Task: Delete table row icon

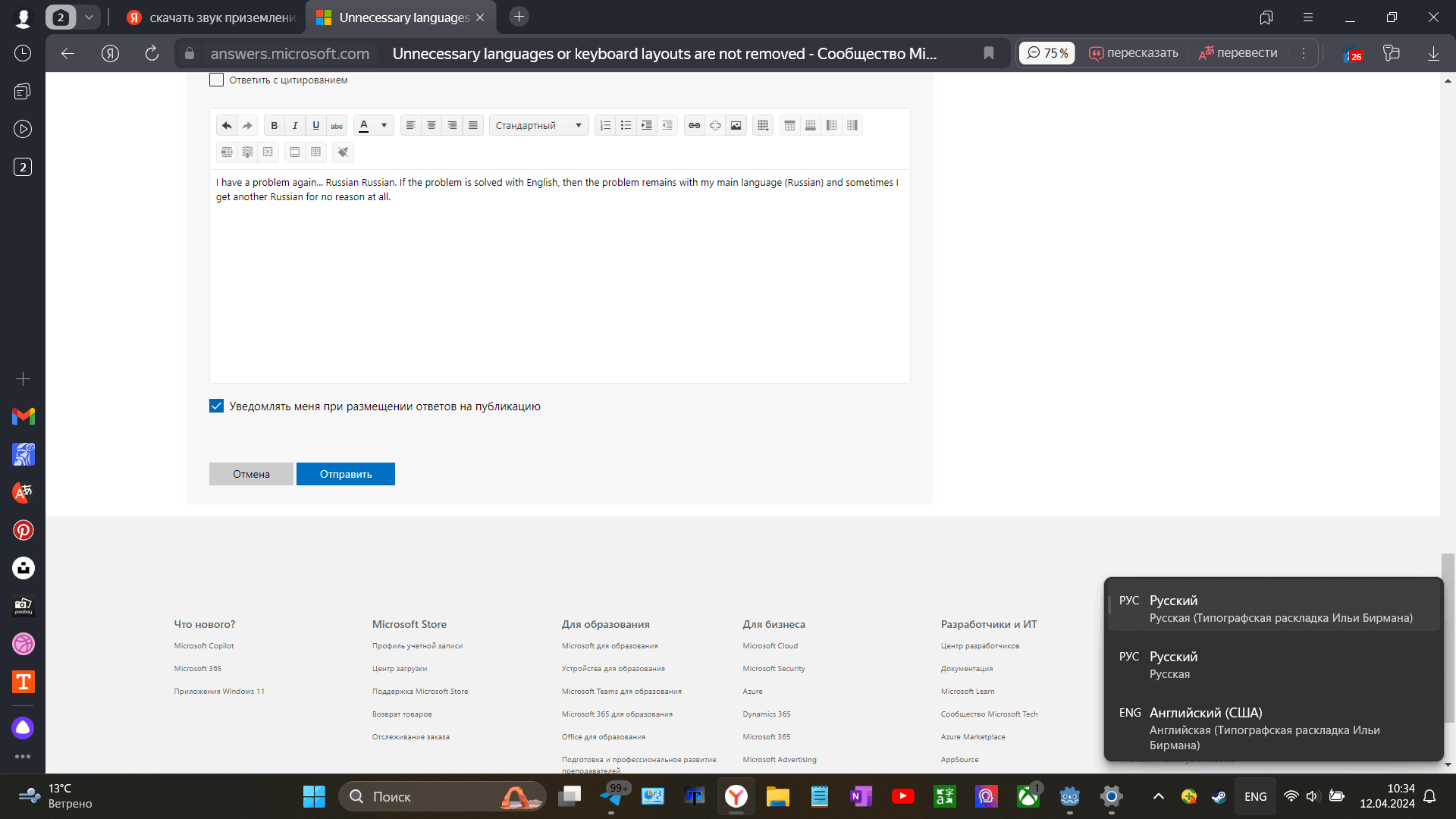Action: click(227, 152)
